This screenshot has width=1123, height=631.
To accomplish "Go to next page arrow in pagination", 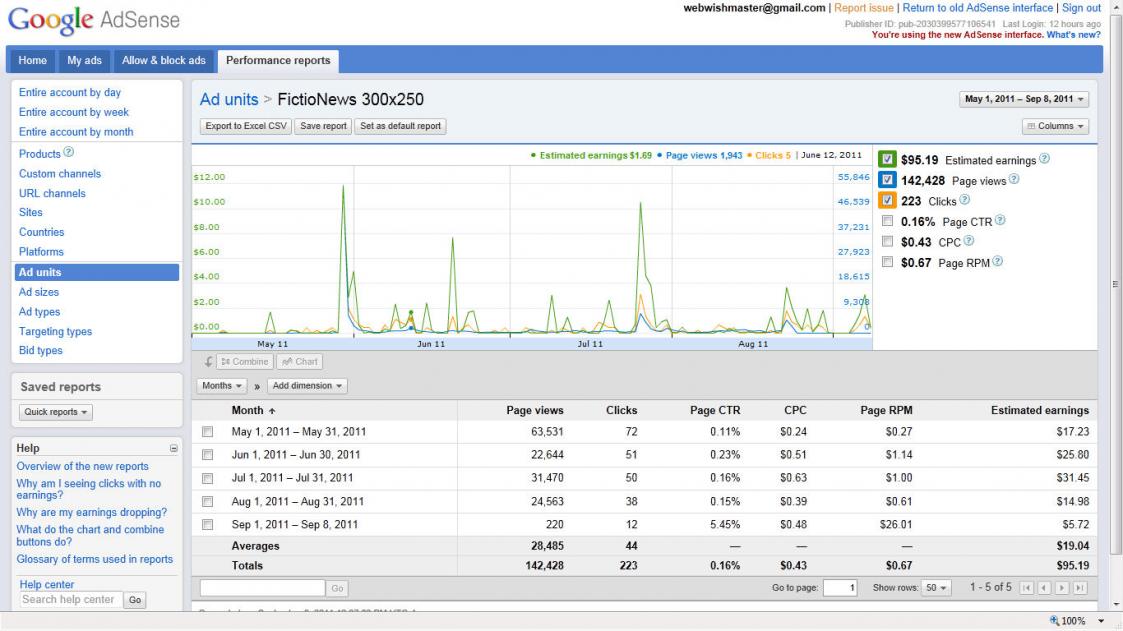I will [x=1062, y=588].
